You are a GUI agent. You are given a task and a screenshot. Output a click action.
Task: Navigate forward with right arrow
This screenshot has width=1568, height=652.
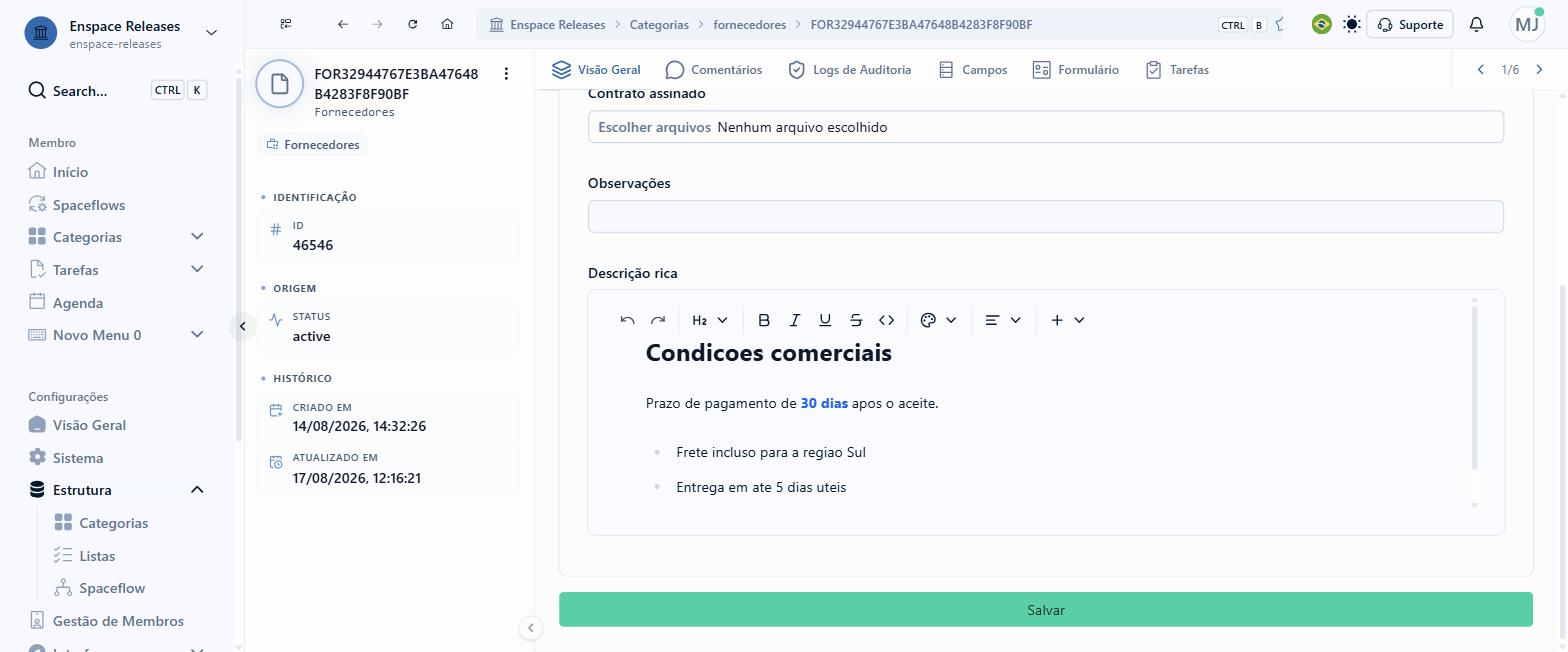377,24
